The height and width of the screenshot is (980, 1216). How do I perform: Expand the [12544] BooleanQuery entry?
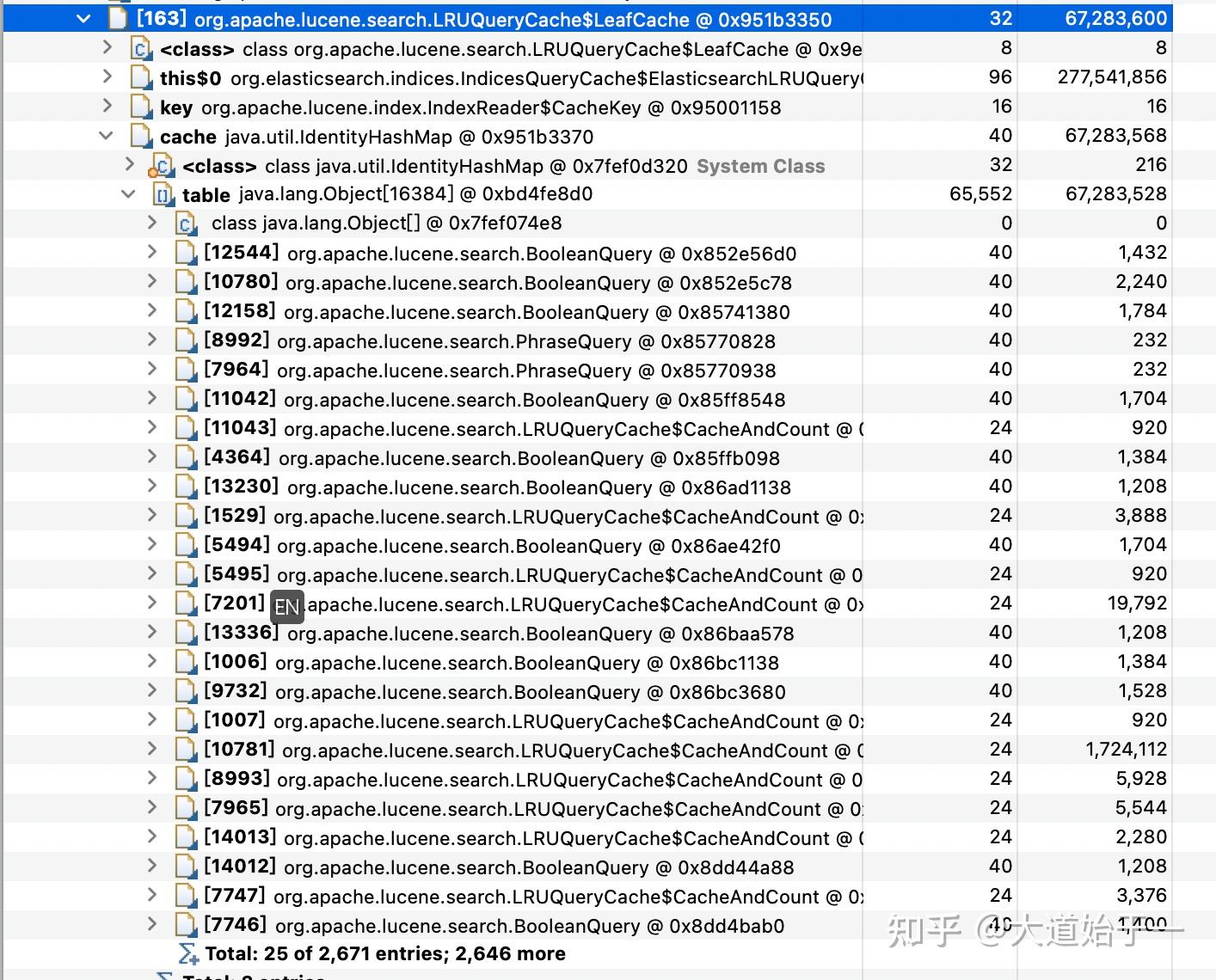[152, 252]
